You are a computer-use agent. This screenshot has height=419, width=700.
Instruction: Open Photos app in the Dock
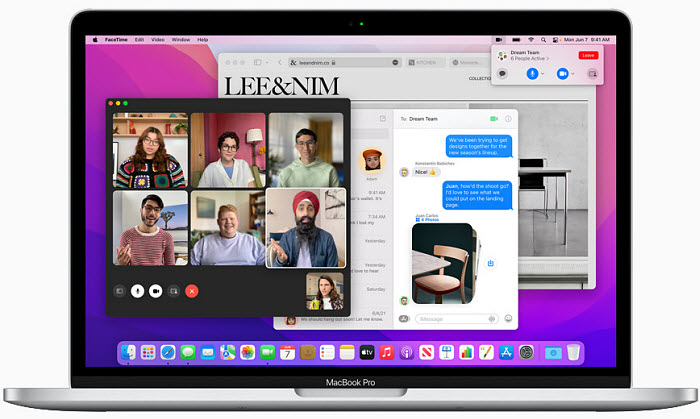tap(247, 353)
